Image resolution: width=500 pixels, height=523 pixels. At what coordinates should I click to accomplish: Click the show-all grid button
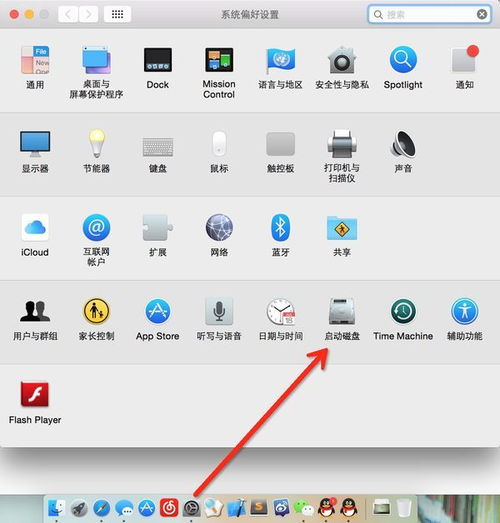coord(117,14)
